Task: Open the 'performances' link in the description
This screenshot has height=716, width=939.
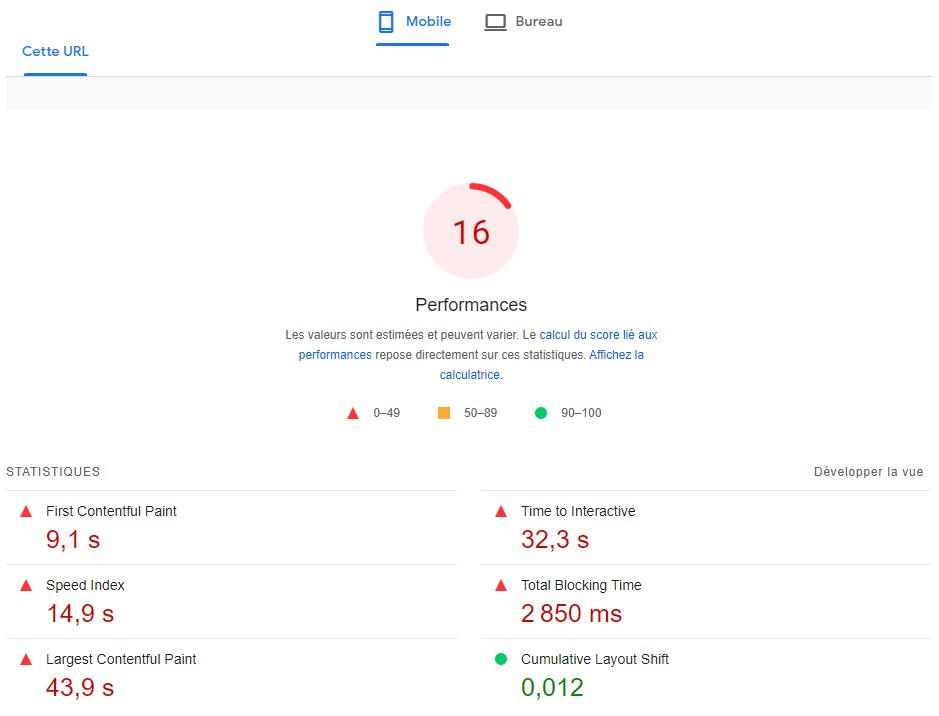Action: tap(335, 354)
